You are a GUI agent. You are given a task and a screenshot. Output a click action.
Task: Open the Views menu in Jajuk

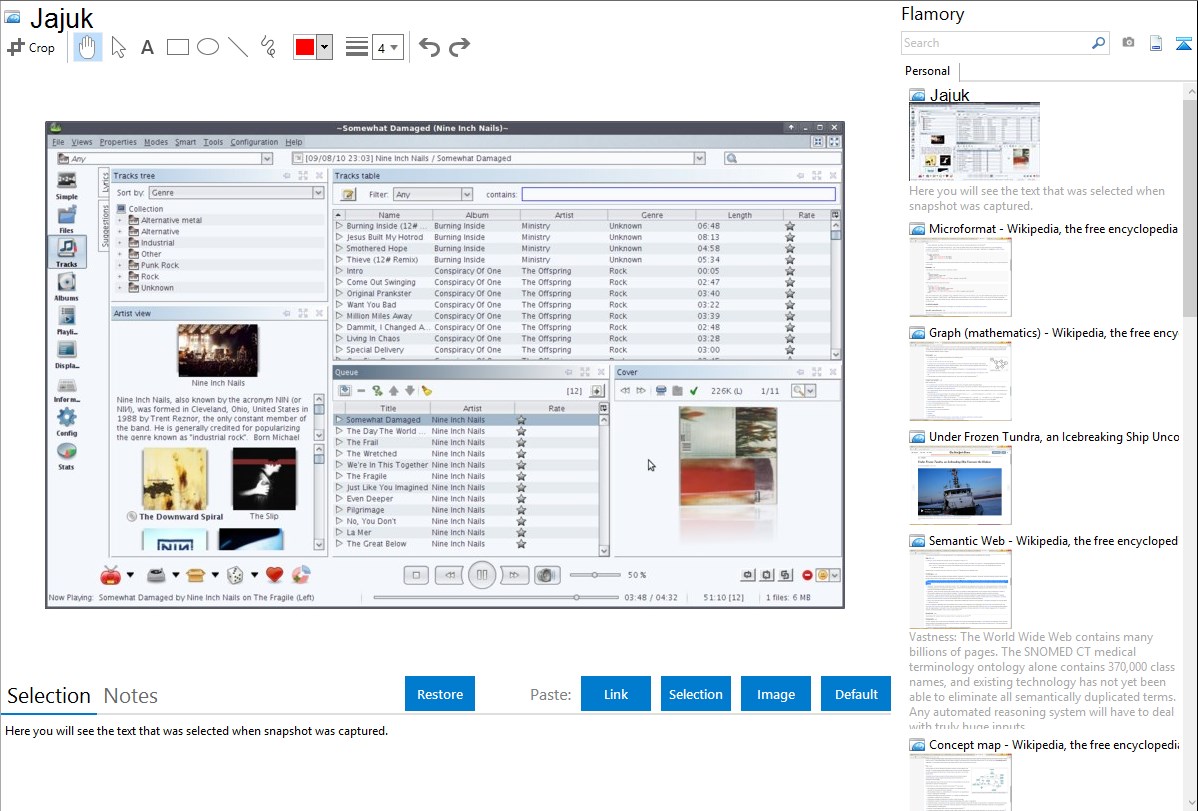82,142
